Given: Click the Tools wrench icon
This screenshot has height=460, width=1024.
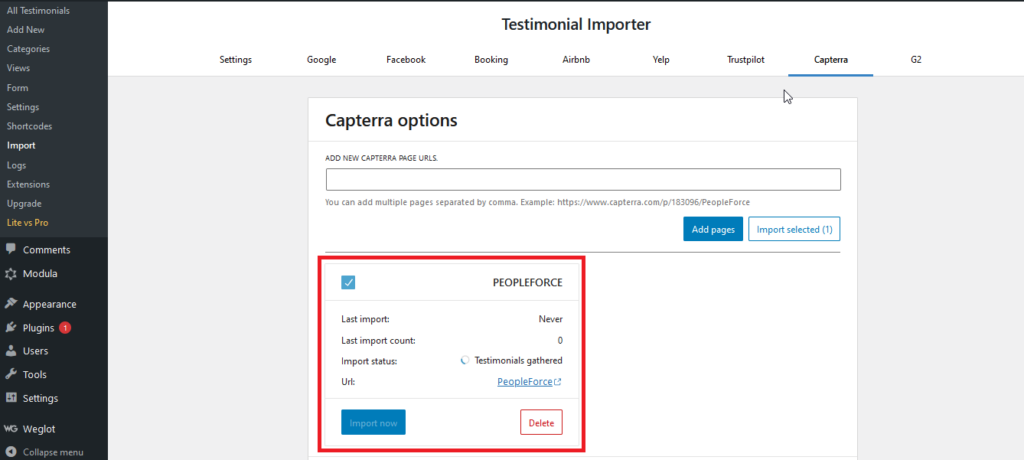Looking at the screenshot, I should [x=10, y=374].
